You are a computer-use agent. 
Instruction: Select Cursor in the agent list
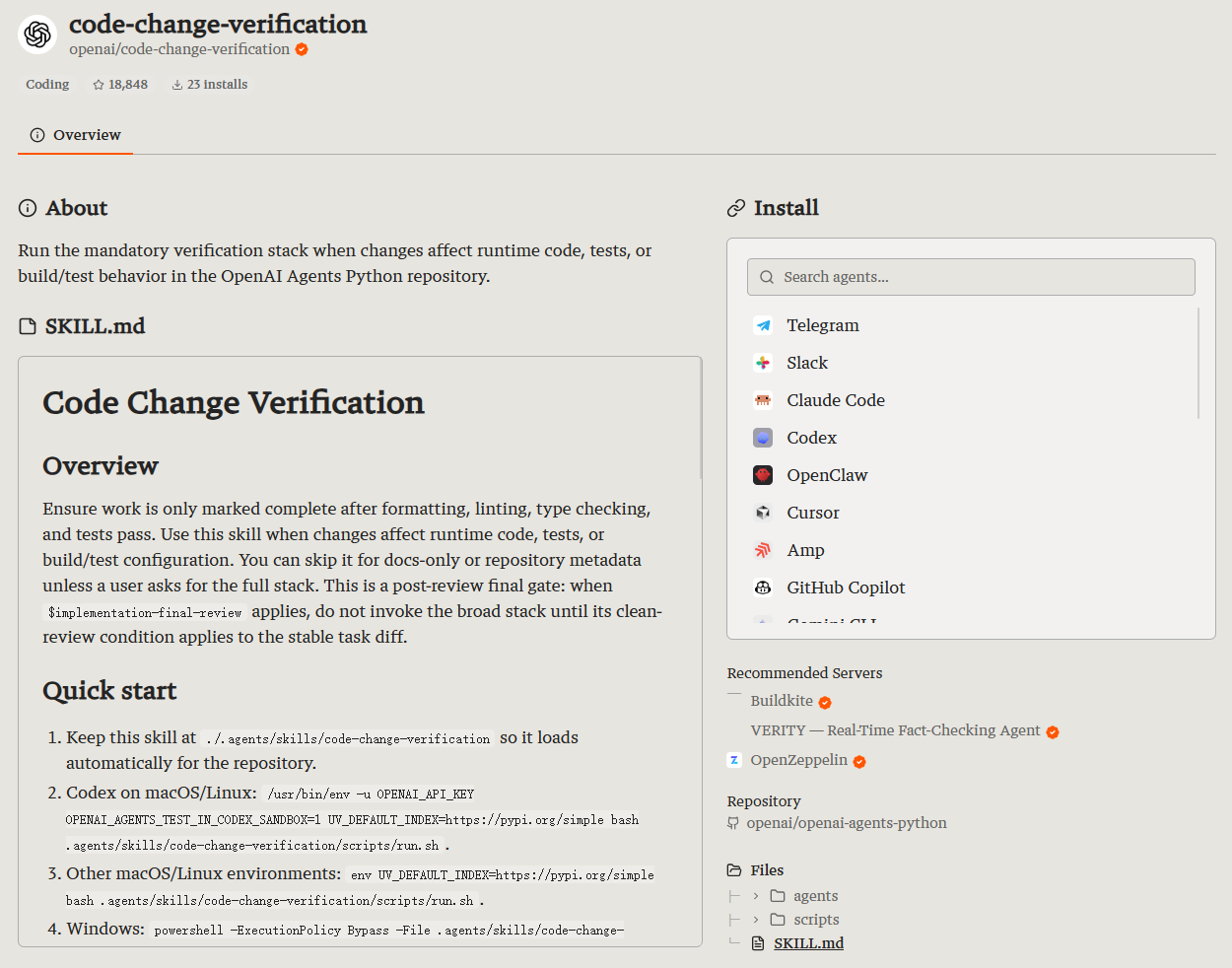pyautogui.click(x=813, y=513)
